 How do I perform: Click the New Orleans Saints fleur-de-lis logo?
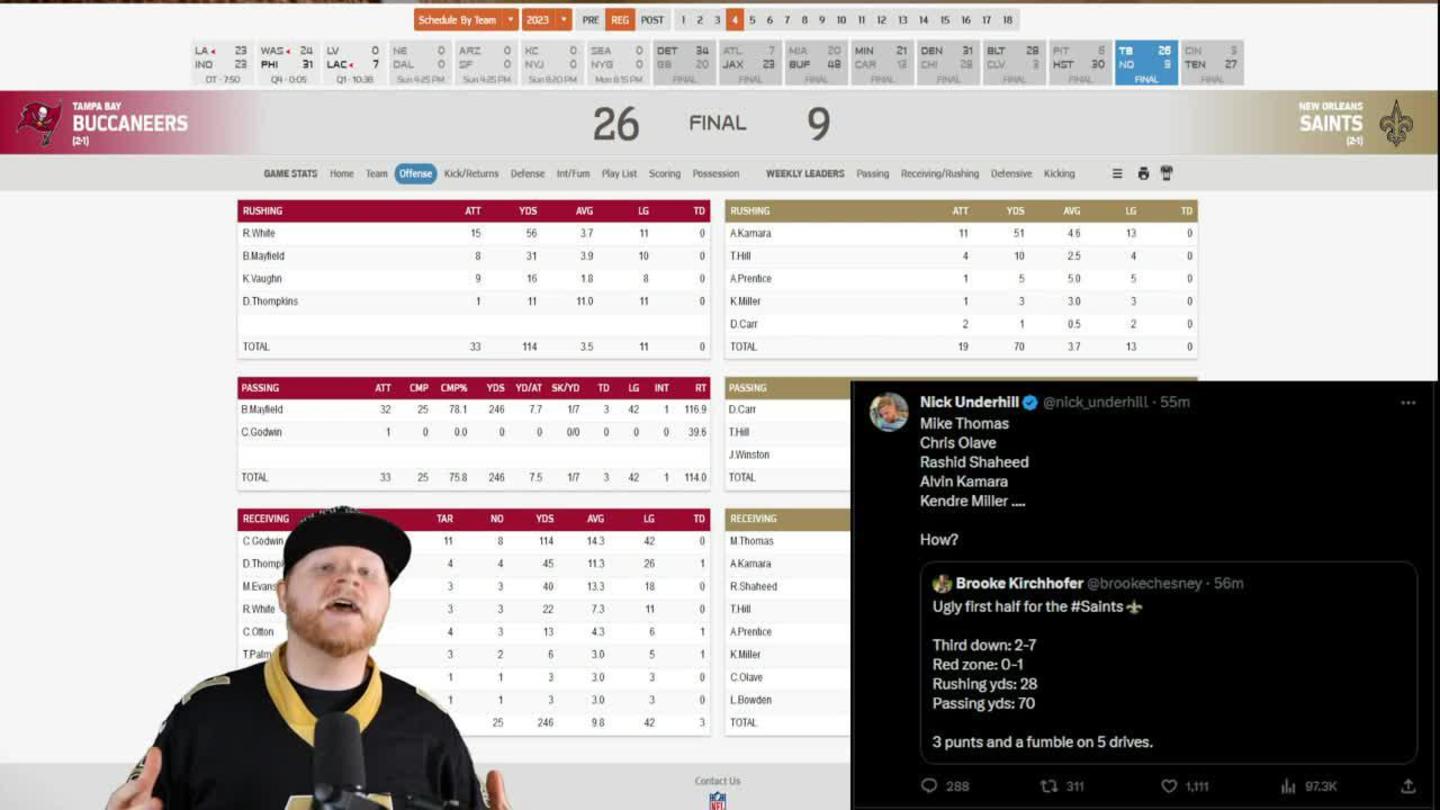pos(1396,123)
